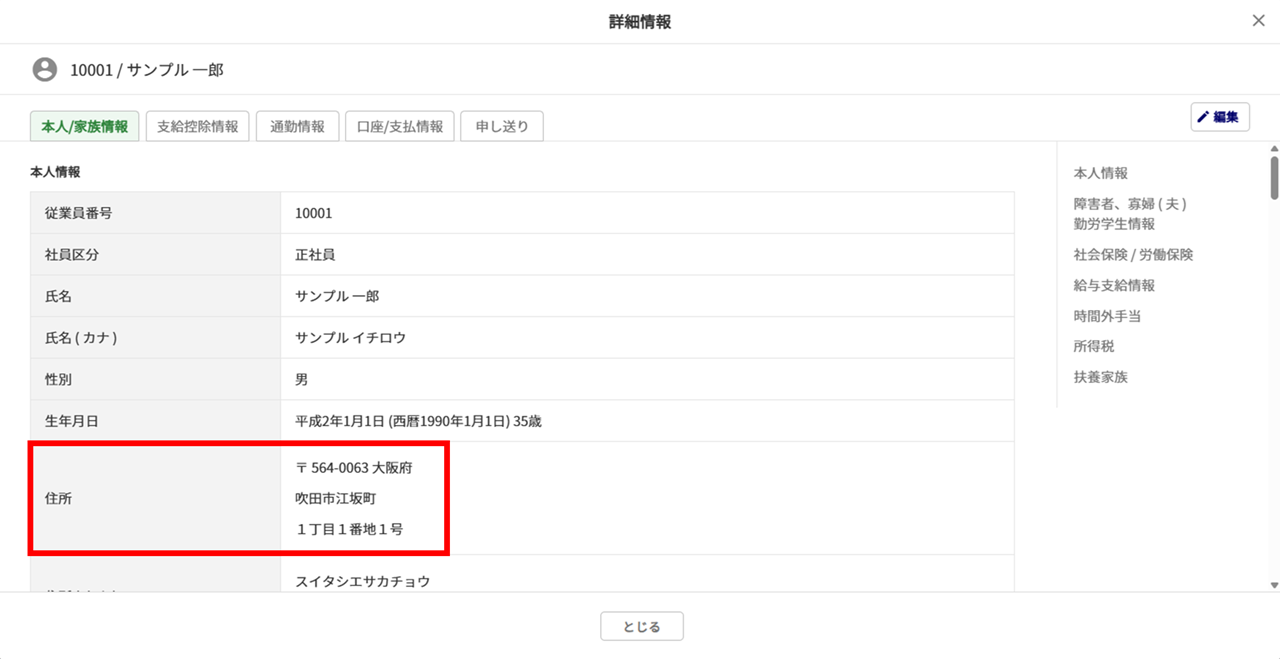Click the 10001 / サンプル 一郎 header name
The image size is (1280, 659).
(x=147, y=70)
